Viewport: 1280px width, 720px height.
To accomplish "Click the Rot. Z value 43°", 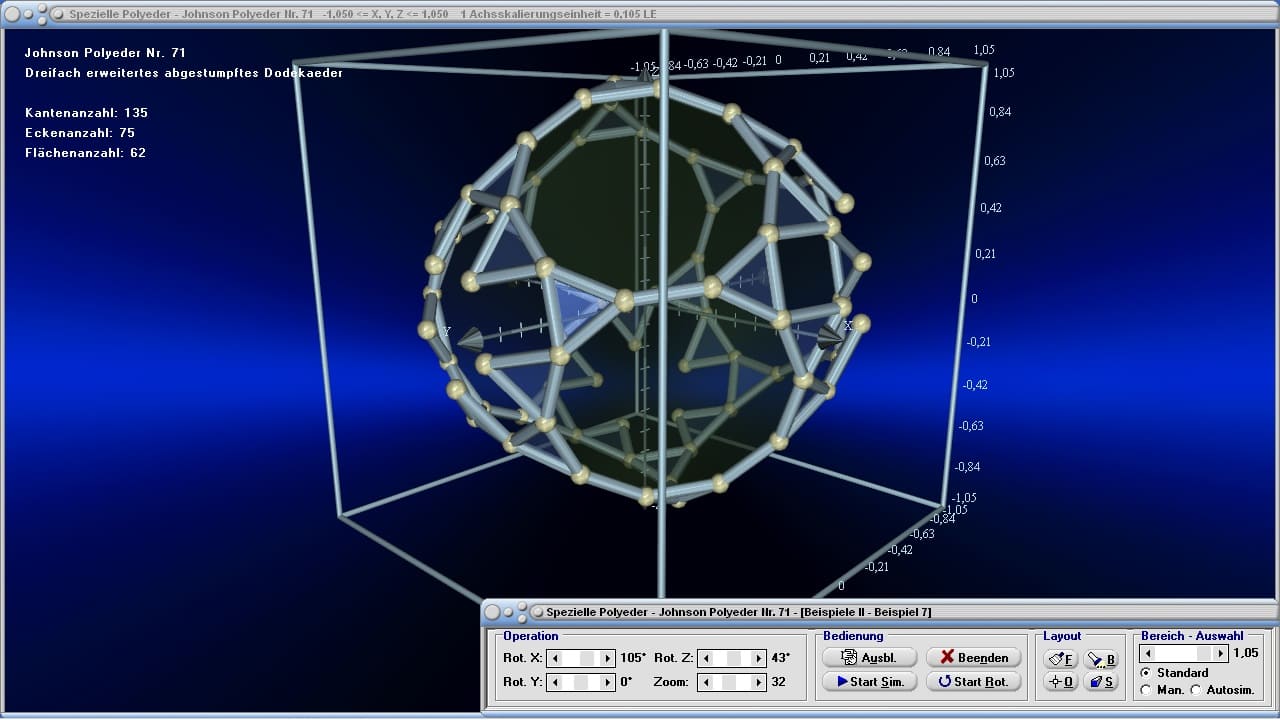I will click(x=780, y=658).
